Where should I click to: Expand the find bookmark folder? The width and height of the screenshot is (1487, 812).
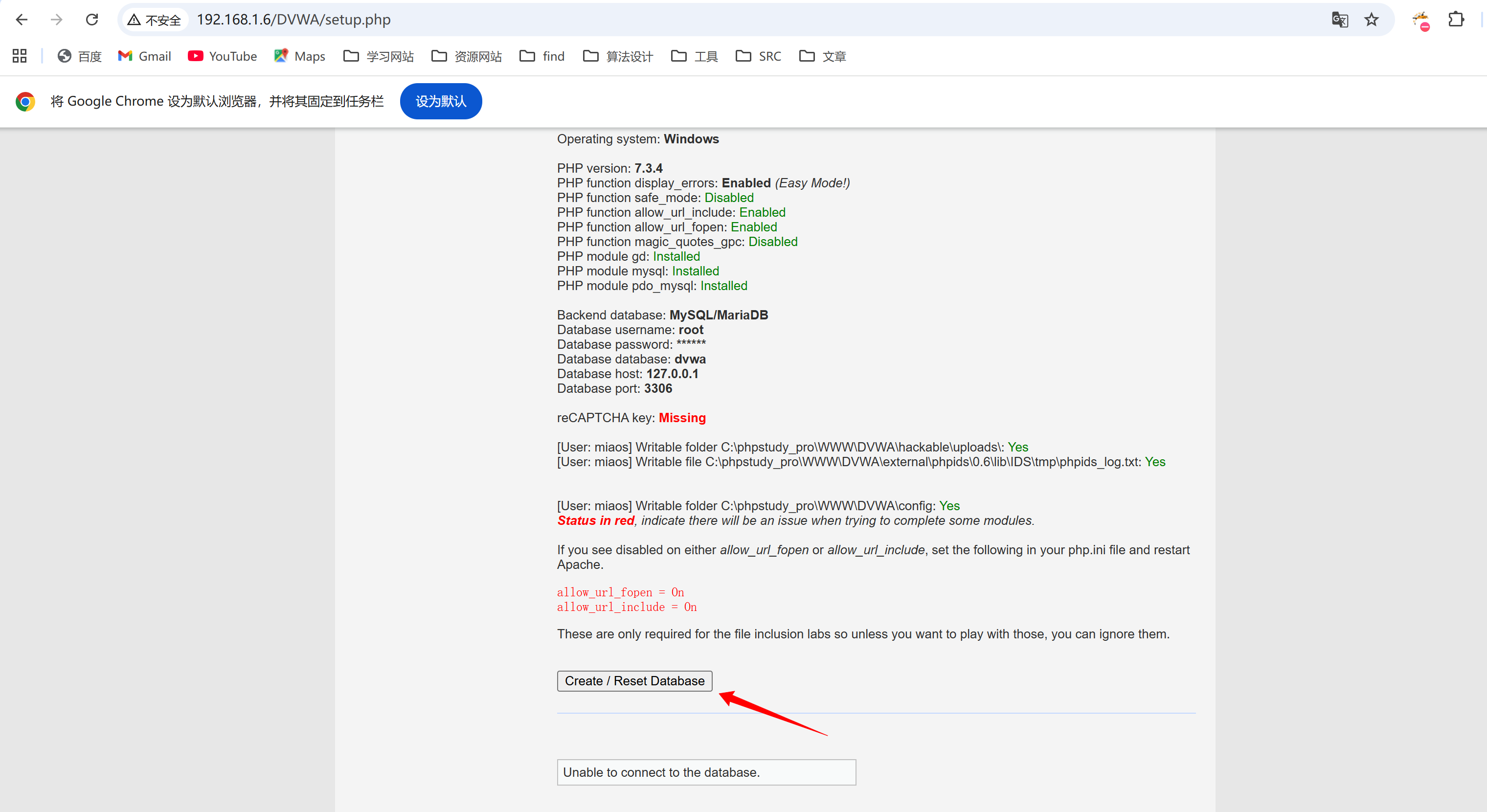click(x=542, y=56)
